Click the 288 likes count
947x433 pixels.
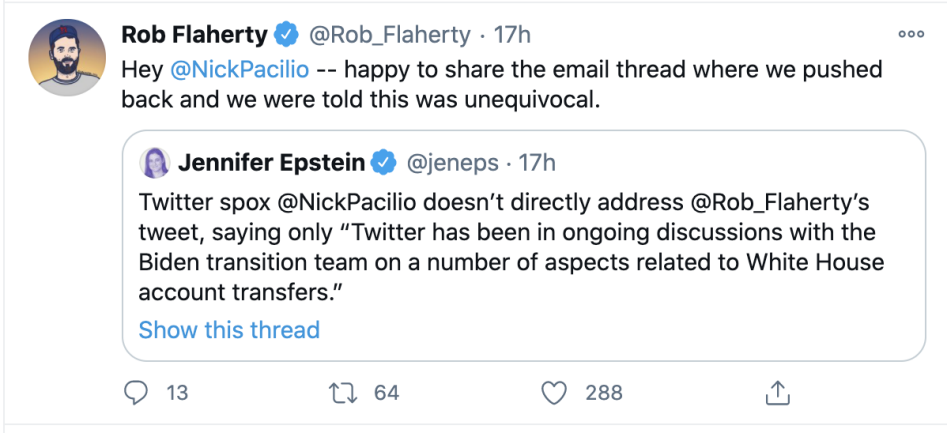pos(604,393)
